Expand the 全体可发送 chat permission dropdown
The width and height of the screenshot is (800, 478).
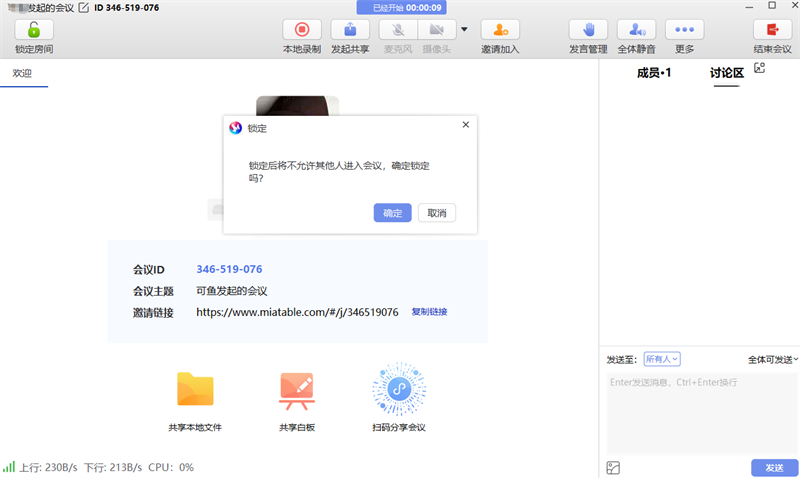point(772,359)
